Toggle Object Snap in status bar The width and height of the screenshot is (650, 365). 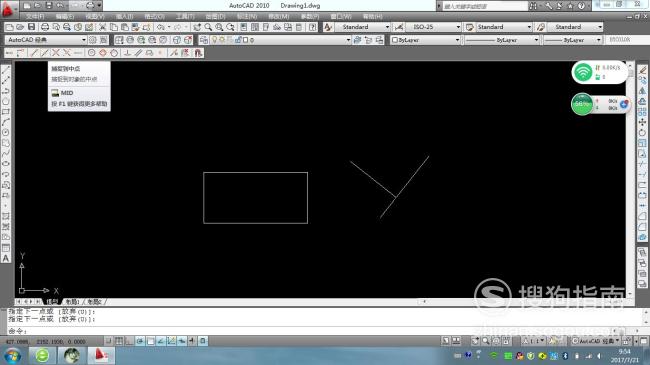150,341
